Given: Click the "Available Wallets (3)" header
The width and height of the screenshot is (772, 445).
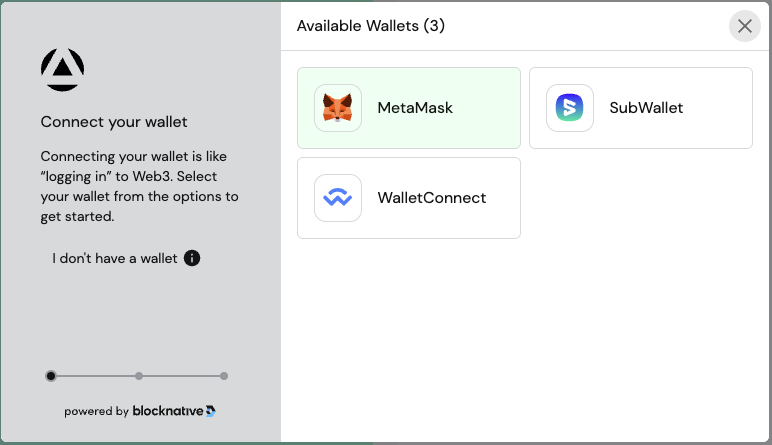Looking at the screenshot, I should (371, 26).
